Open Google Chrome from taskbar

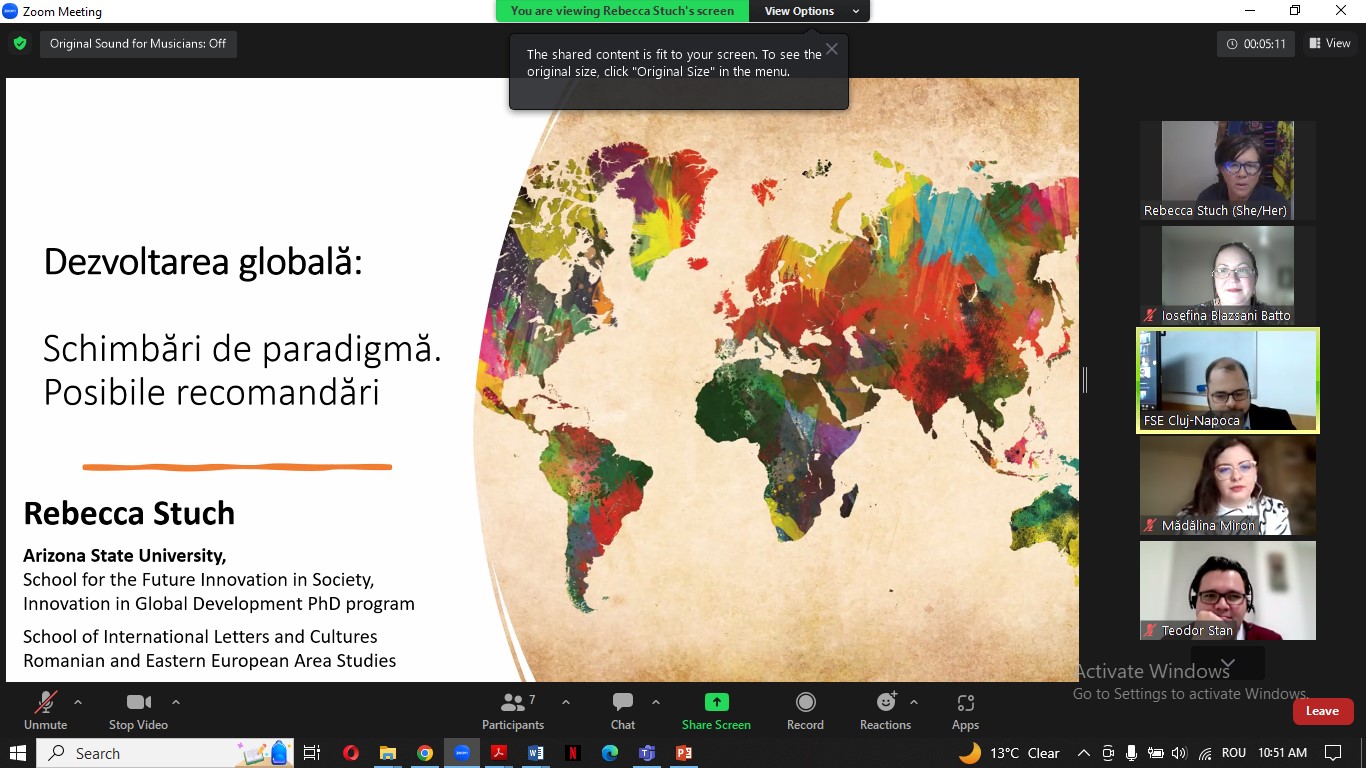(425, 753)
